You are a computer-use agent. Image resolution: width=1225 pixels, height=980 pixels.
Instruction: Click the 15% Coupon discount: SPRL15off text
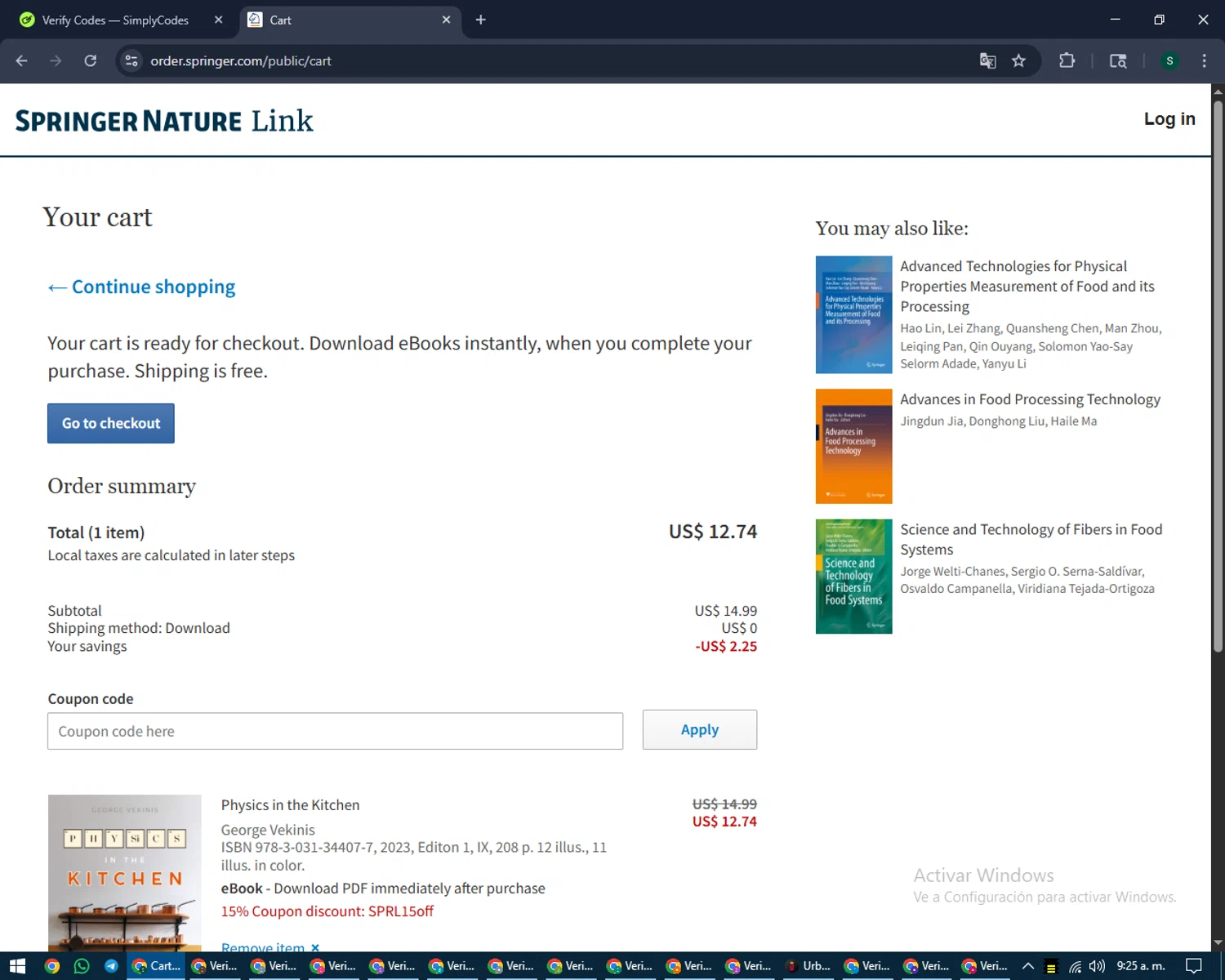click(x=327, y=911)
